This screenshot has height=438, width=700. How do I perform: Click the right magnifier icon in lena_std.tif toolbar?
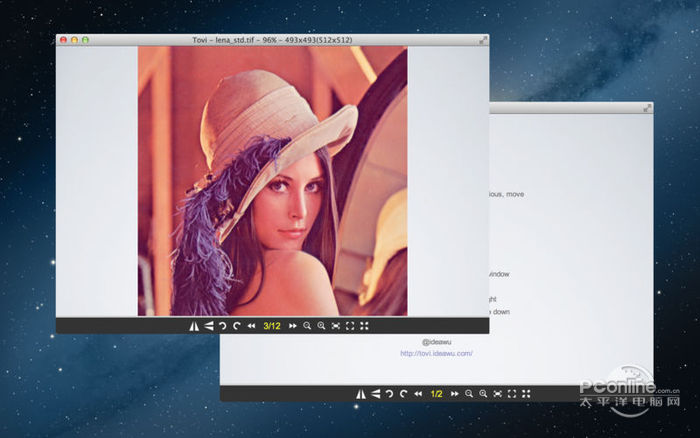click(x=321, y=326)
